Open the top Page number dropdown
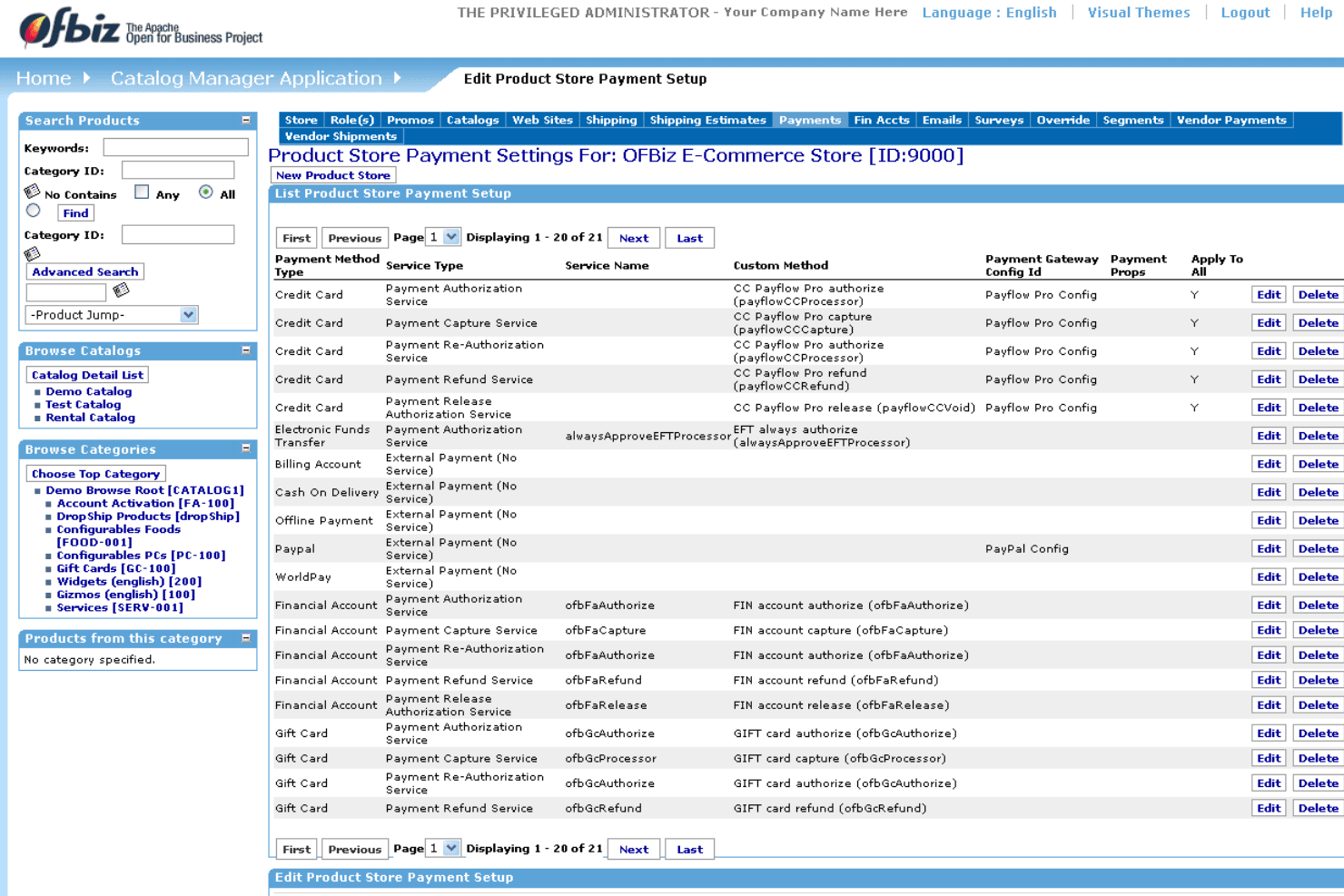 [443, 237]
